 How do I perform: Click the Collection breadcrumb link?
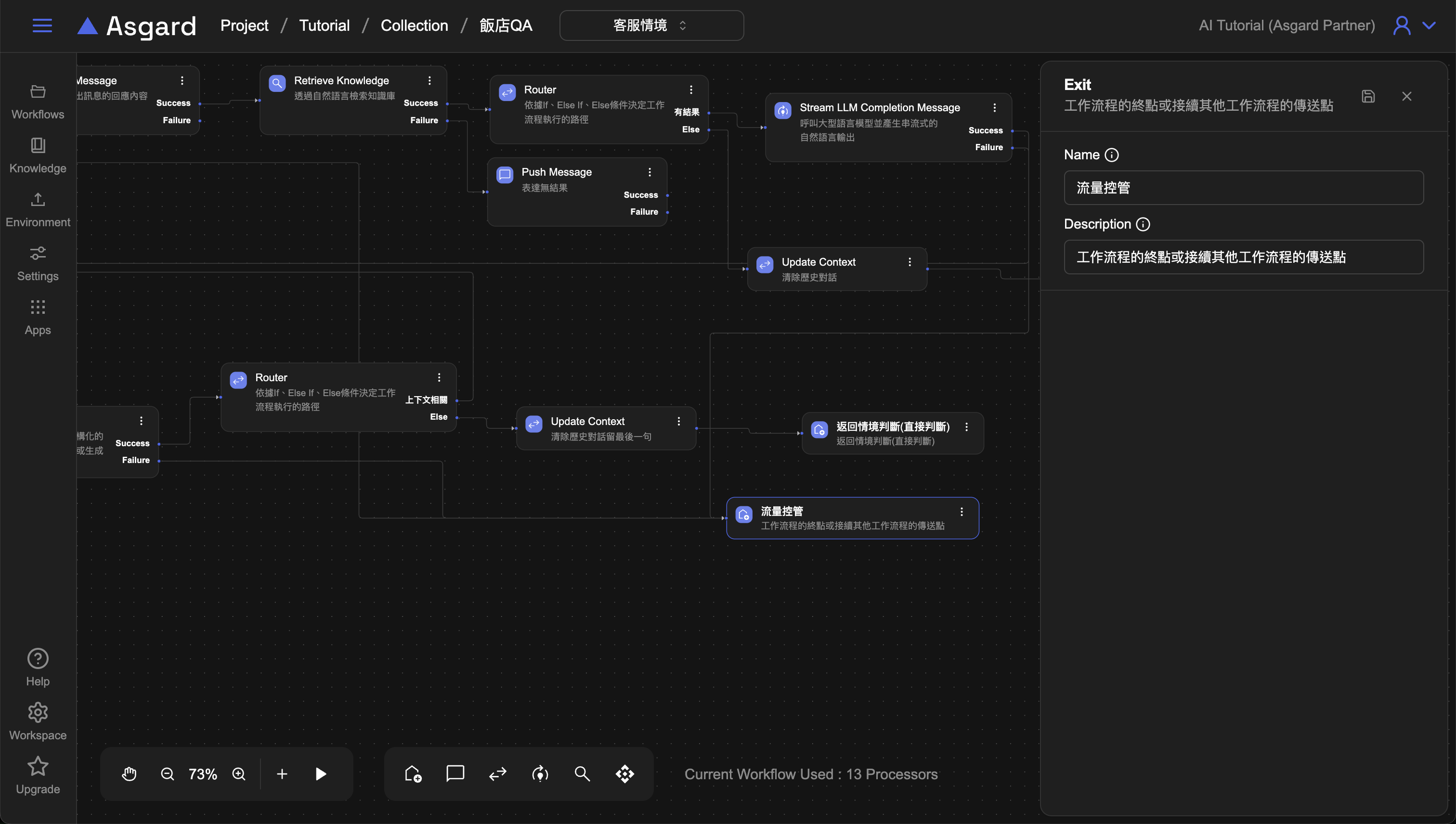point(414,26)
